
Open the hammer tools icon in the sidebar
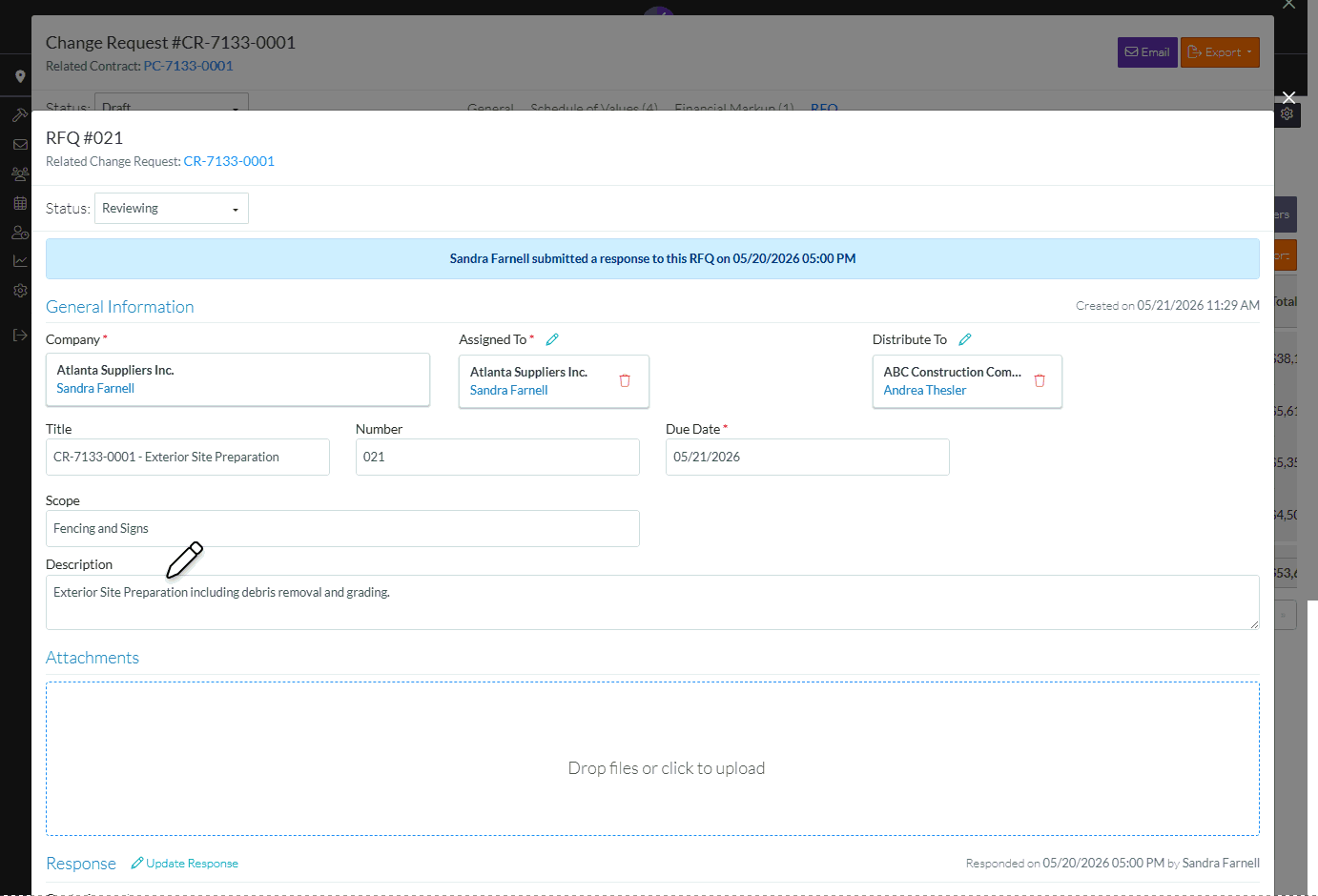(x=20, y=115)
